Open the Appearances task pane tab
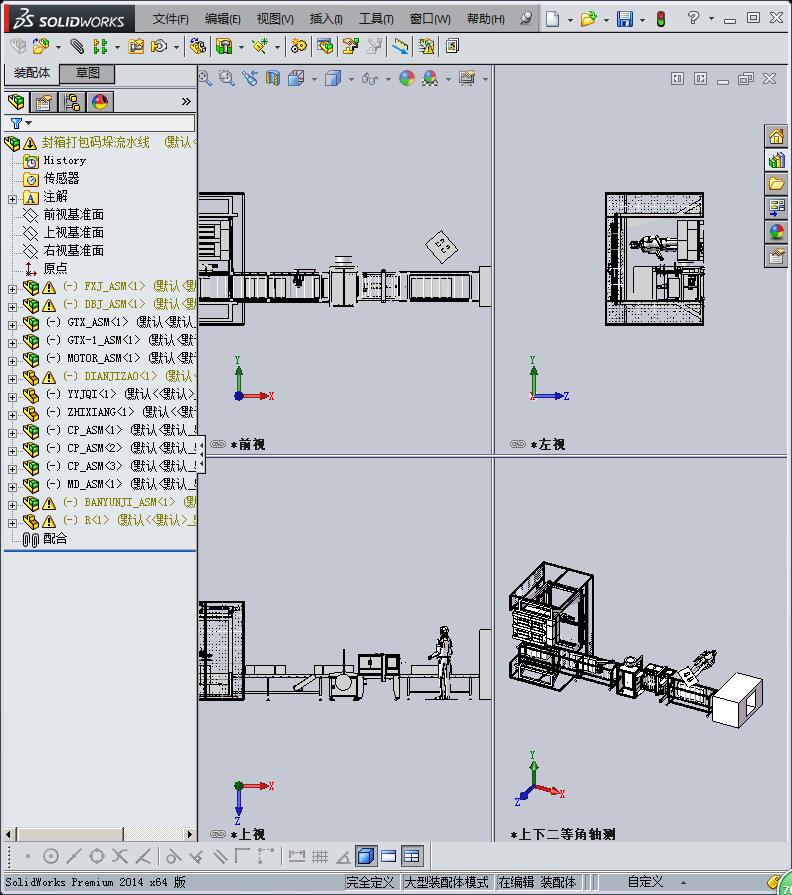792x895 pixels. (776, 232)
